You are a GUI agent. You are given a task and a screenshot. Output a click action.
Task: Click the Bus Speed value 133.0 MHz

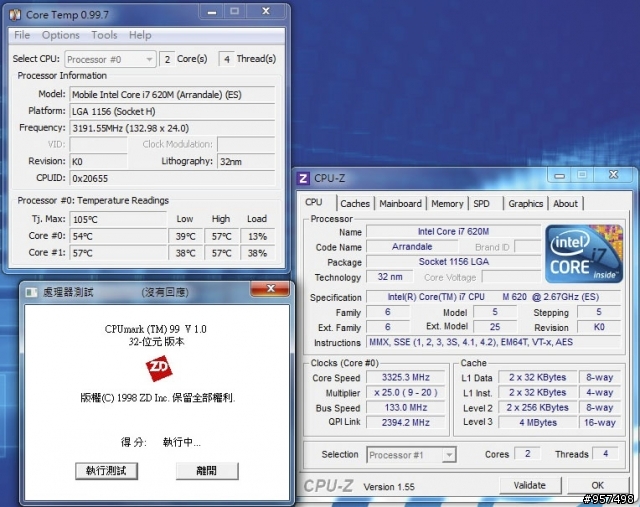point(406,407)
